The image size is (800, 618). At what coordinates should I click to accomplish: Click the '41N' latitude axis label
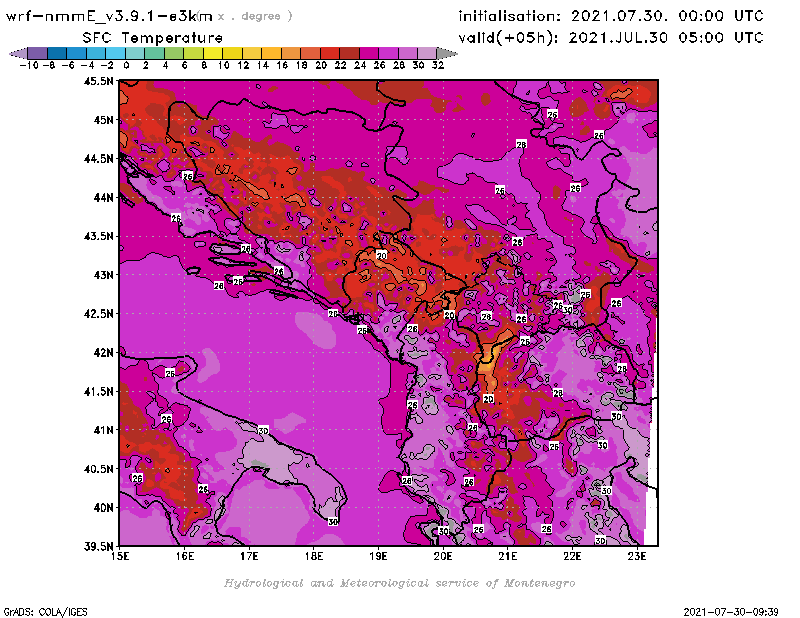tap(104, 430)
